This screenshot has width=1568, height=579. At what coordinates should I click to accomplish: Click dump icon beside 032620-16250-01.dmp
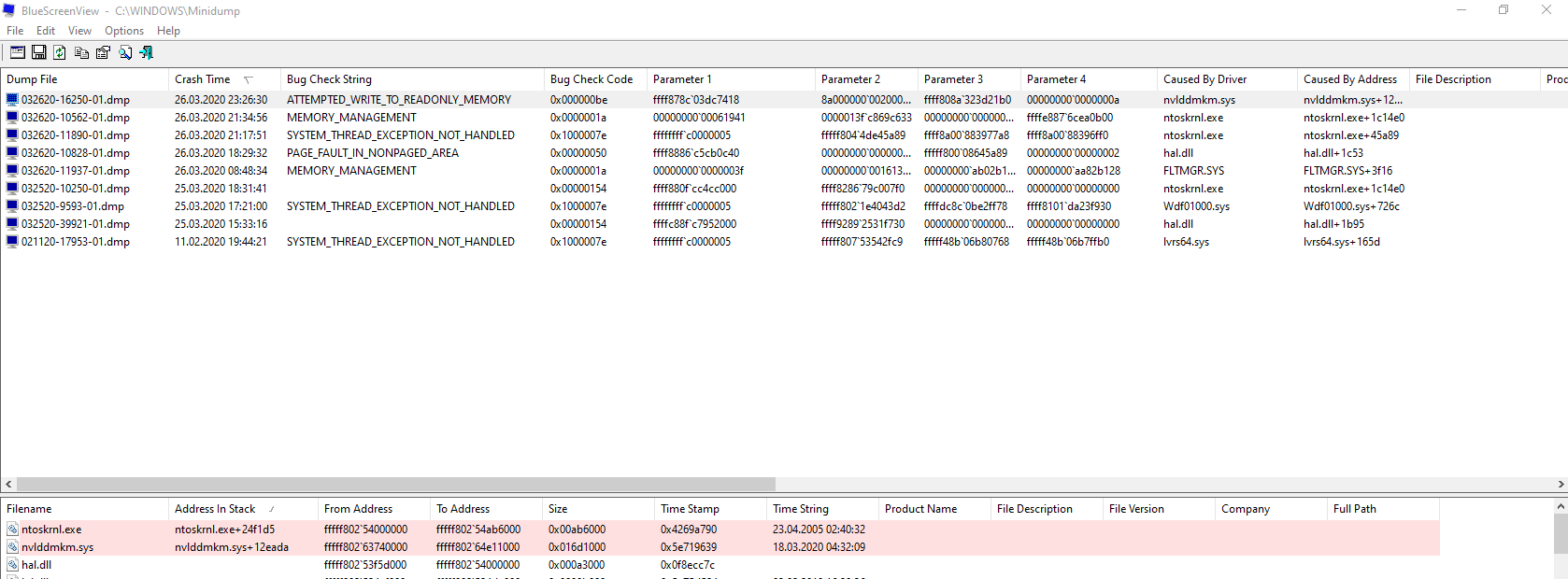click(12, 99)
